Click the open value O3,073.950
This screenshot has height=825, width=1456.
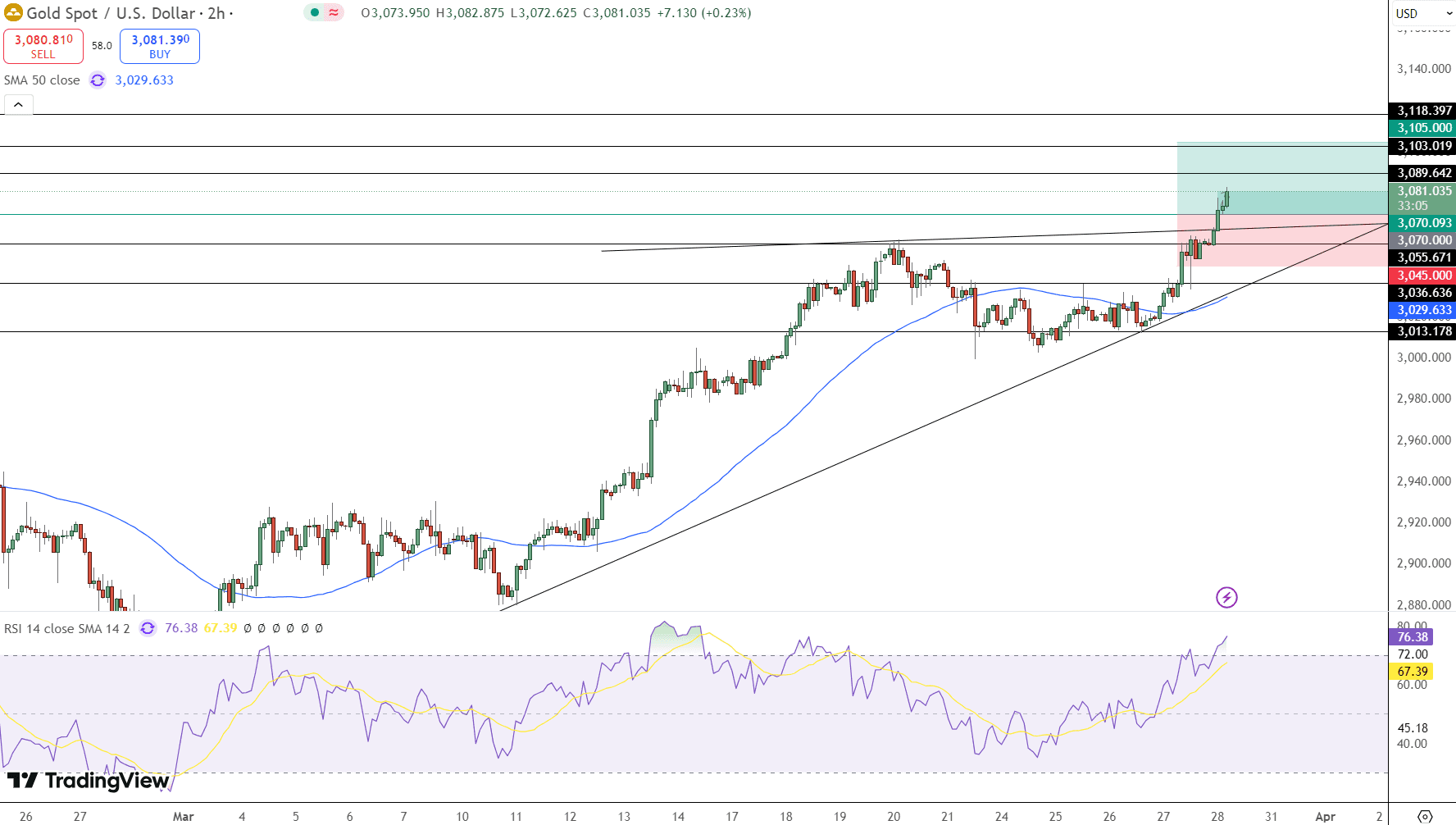395,13
